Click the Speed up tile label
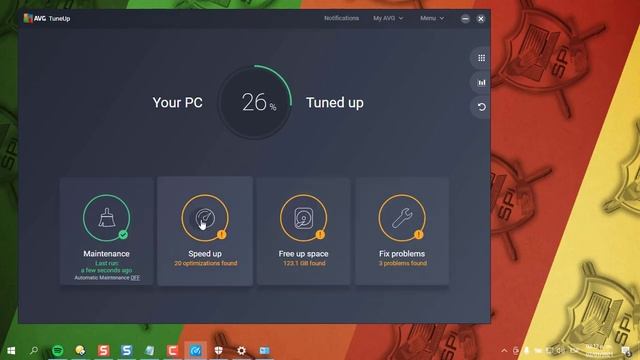The width and height of the screenshot is (640, 360). point(205,253)
